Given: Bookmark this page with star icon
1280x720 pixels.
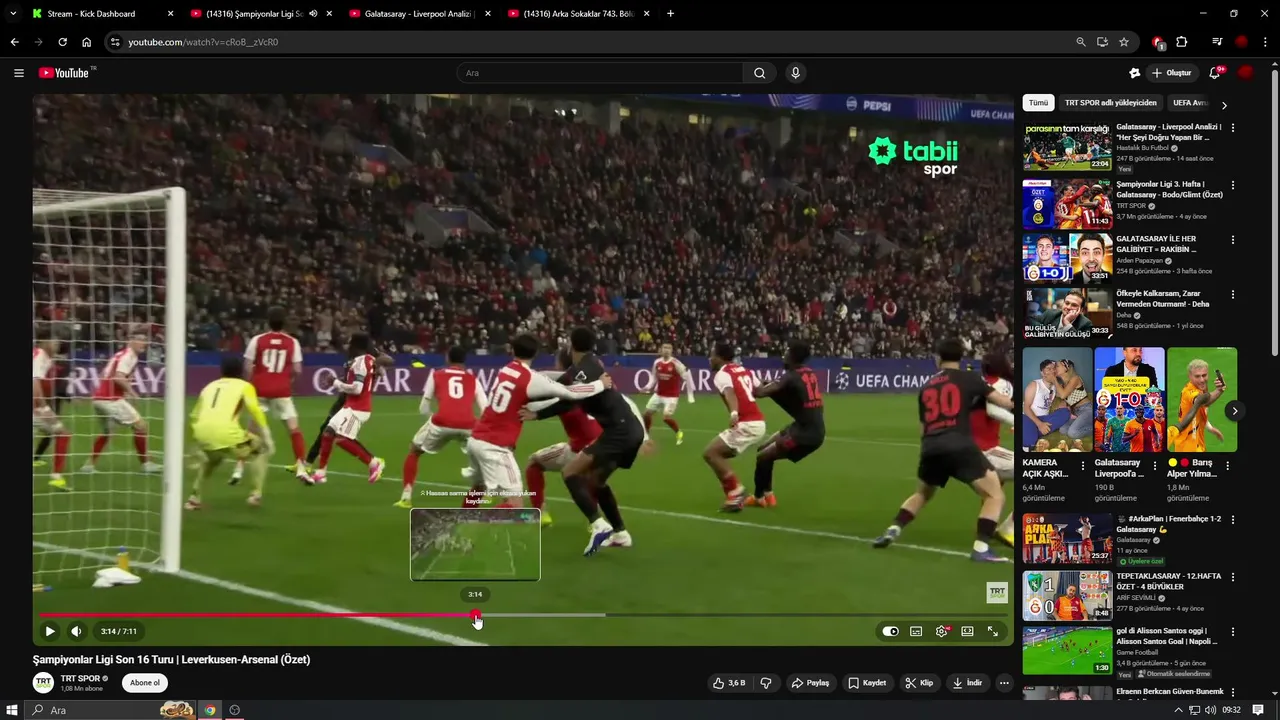Looking at the screenshot, I should coord(1124,42).
